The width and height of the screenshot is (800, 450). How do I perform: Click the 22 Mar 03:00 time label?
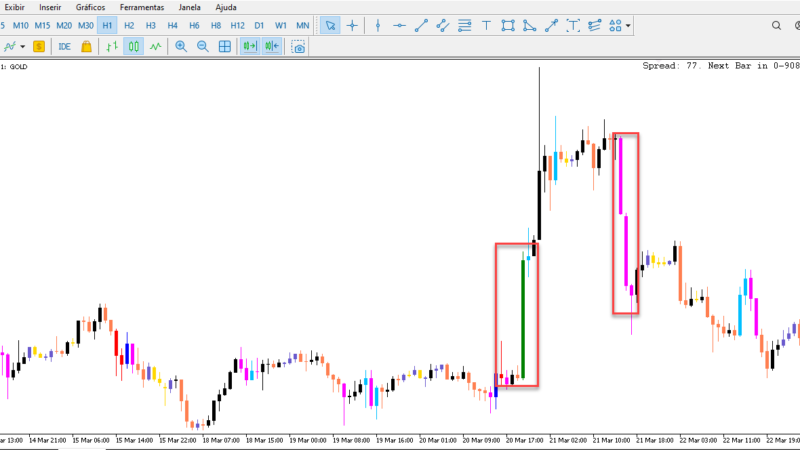pos(698,440)
